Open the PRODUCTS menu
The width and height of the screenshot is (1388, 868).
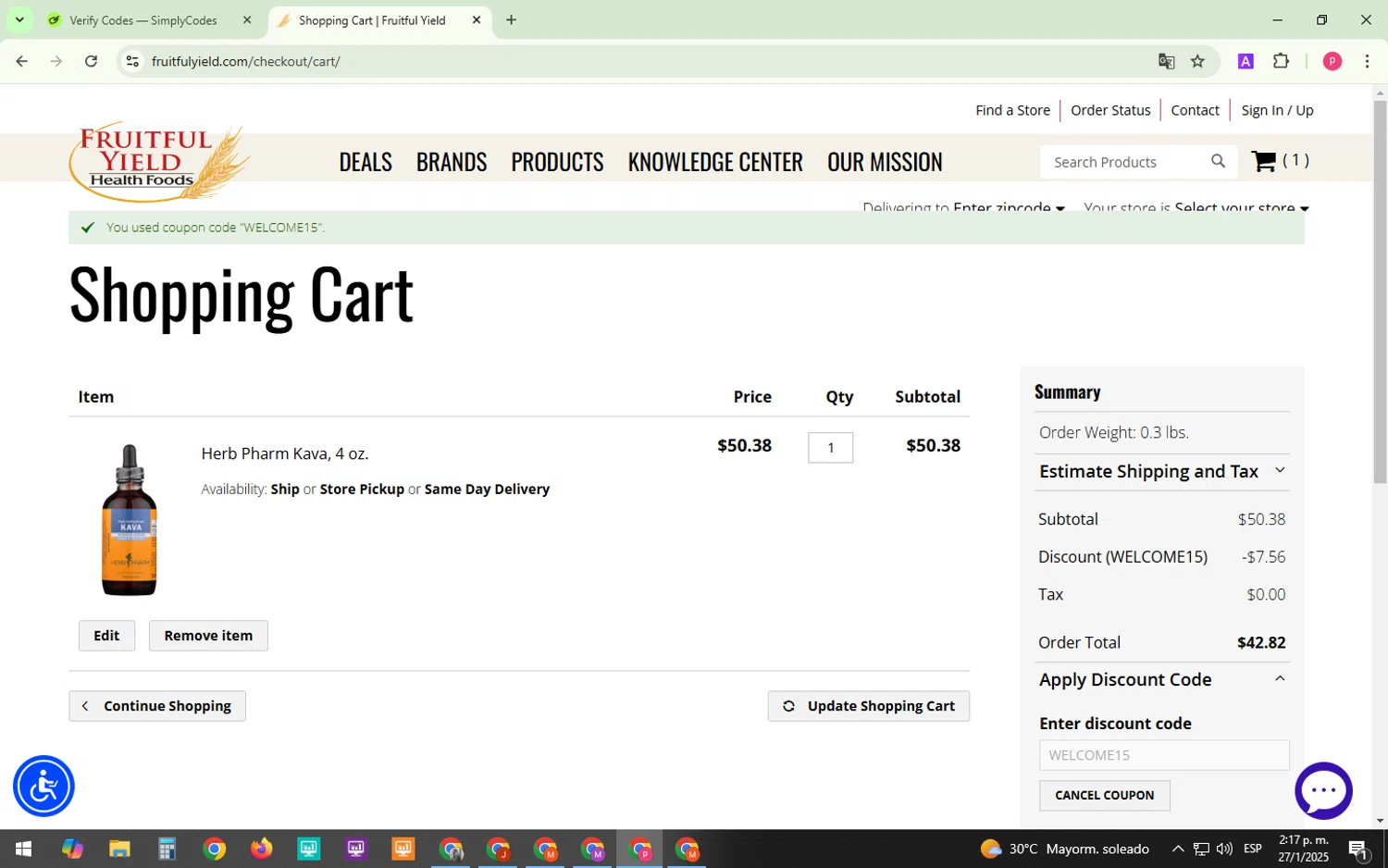tap(557, 162)
